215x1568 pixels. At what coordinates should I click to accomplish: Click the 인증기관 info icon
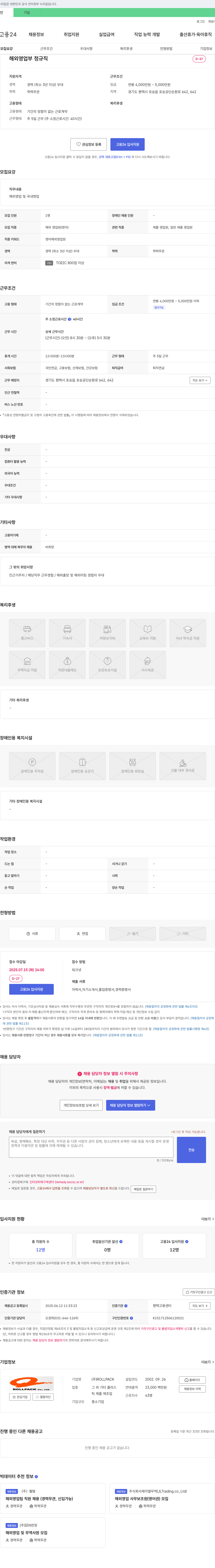click(126, 1306)
